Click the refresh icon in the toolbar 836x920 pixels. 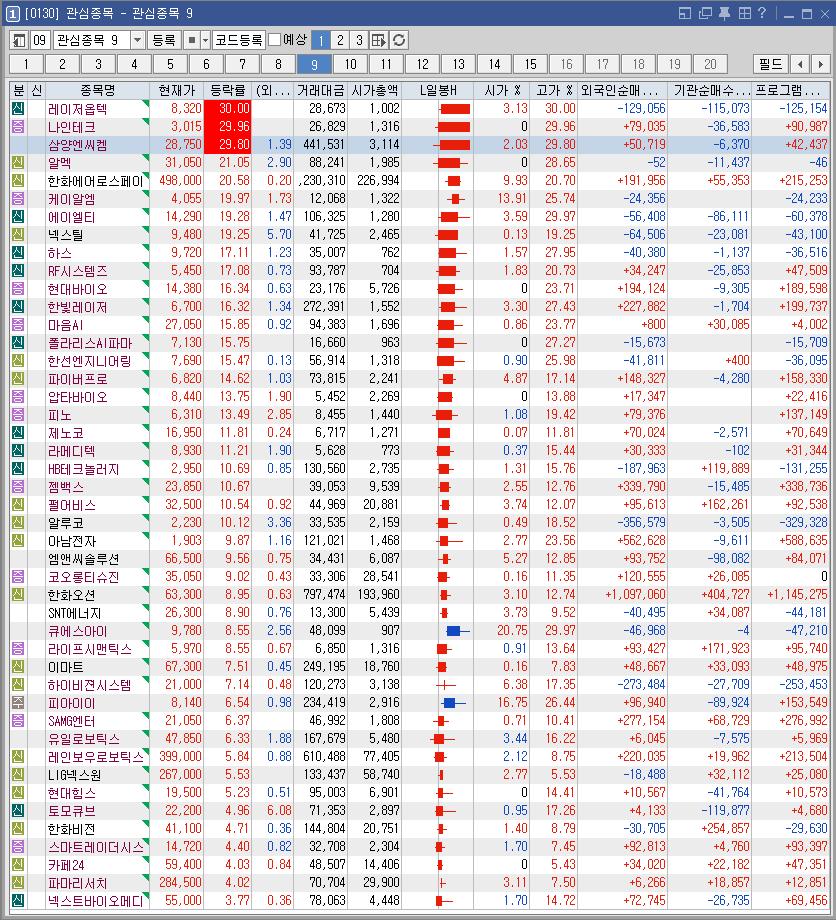click(x=399, y=40)
